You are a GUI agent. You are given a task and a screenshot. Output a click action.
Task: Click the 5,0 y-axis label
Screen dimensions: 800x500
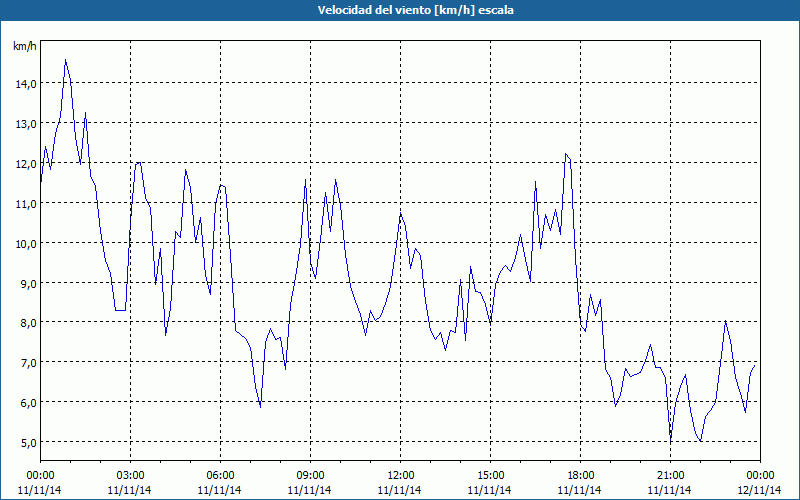click(28, 442)
